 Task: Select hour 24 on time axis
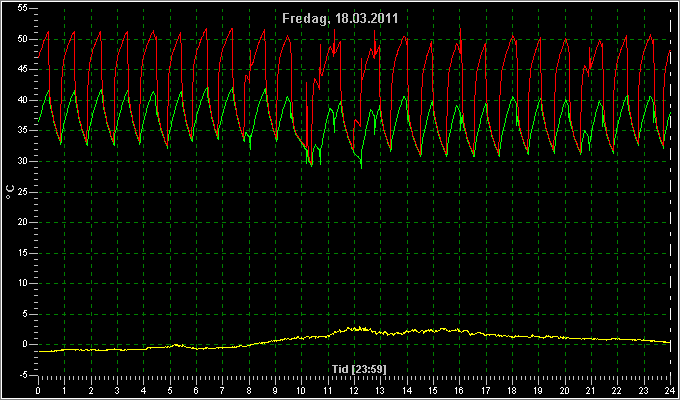[x=670, y=390]
